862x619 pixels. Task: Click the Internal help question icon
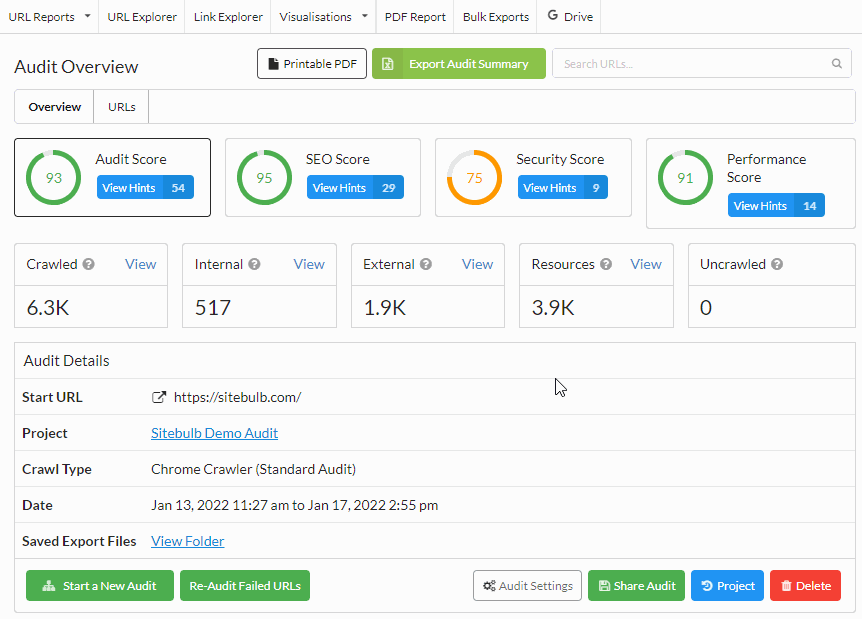coord(254,264)
